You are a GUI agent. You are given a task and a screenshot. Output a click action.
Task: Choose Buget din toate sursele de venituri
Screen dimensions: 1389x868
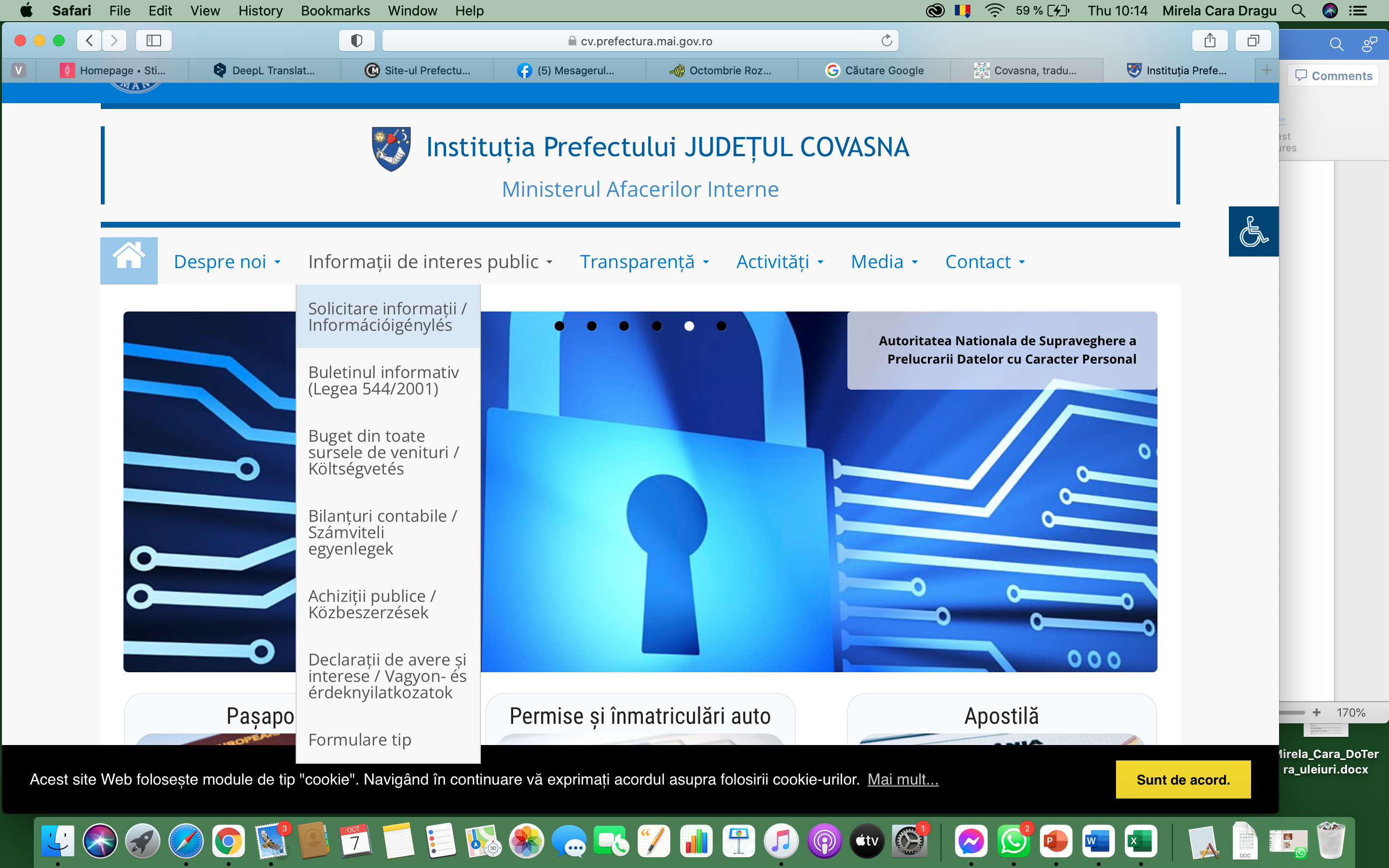pos(388,452)
